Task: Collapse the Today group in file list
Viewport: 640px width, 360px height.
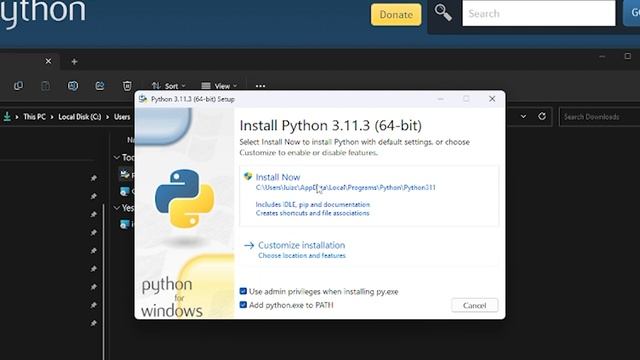Action: [117, 157]
